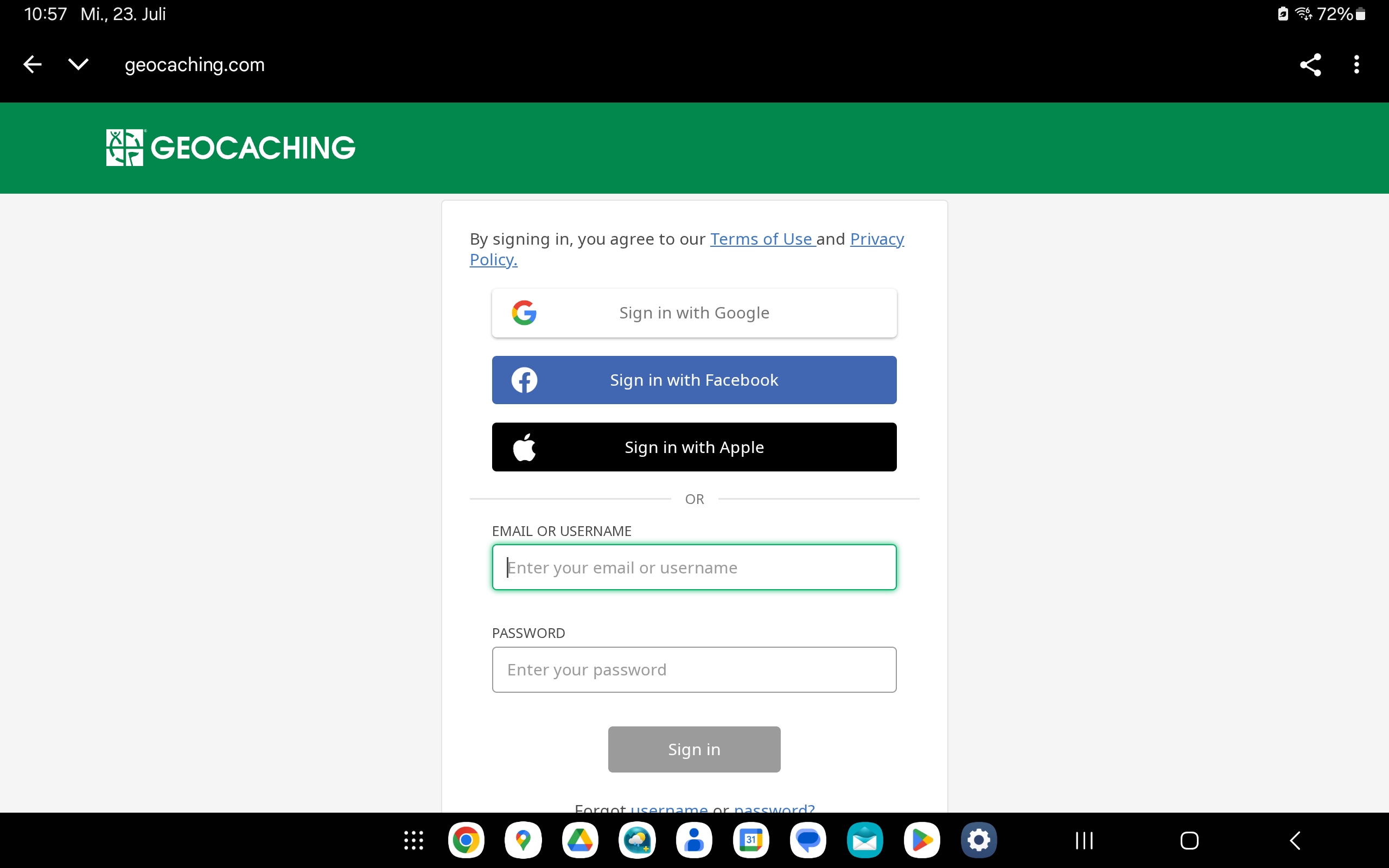
Task: Tap the browser back arrow icon
Action: point(33,65)
